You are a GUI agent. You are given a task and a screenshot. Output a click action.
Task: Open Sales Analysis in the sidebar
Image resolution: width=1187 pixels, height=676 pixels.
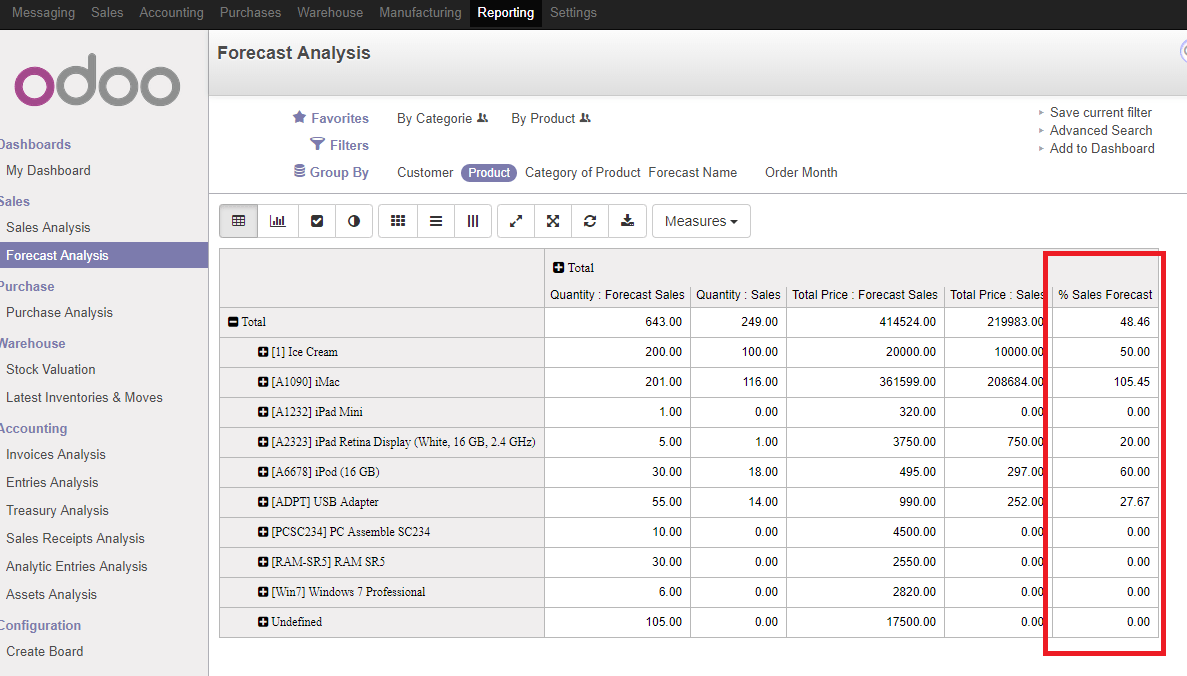point(48,227)
